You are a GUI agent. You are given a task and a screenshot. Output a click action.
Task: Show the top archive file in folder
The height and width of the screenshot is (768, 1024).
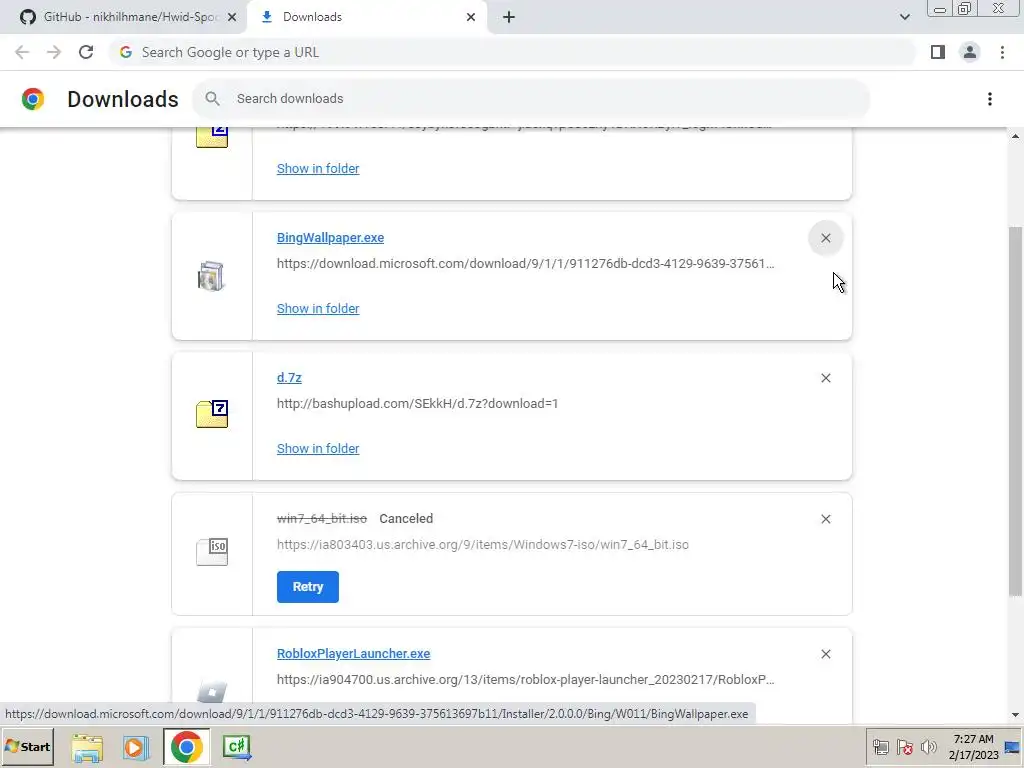point(318,168)
